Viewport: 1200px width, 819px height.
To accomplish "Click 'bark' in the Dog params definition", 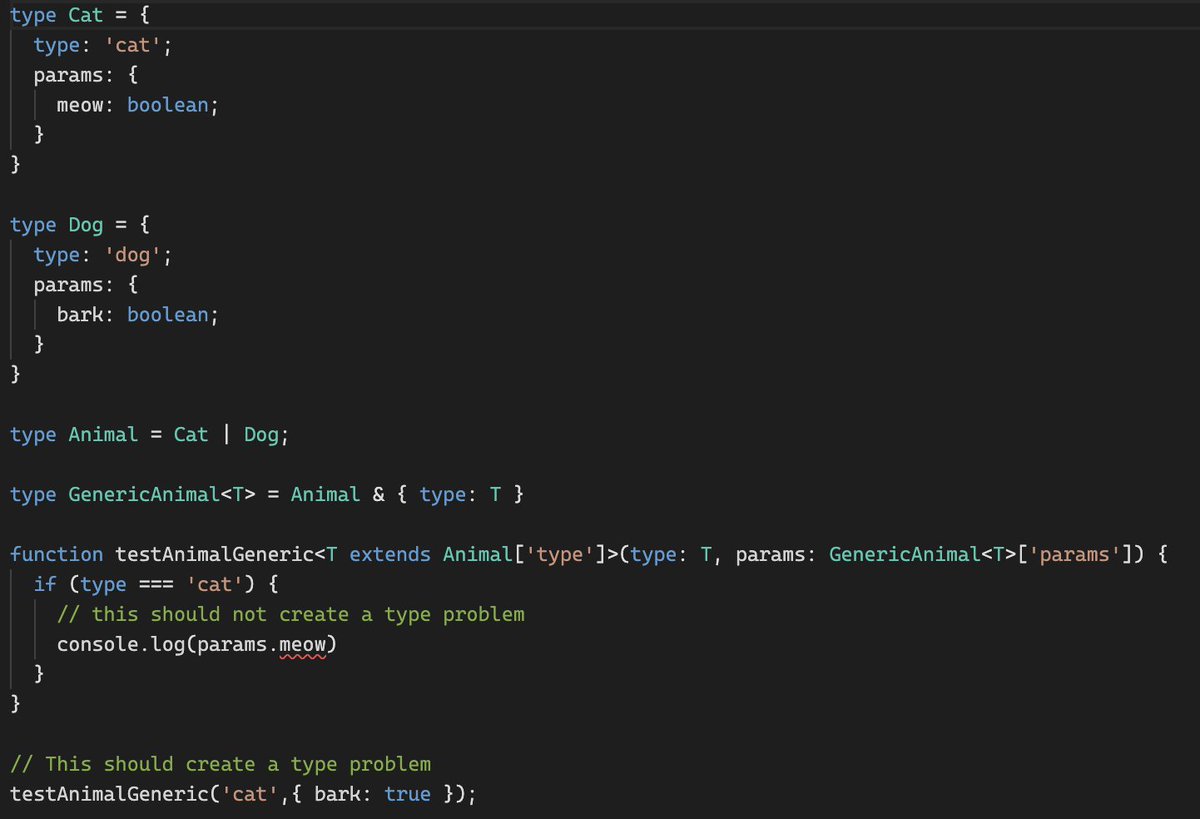I will click(x=80, y=315).
